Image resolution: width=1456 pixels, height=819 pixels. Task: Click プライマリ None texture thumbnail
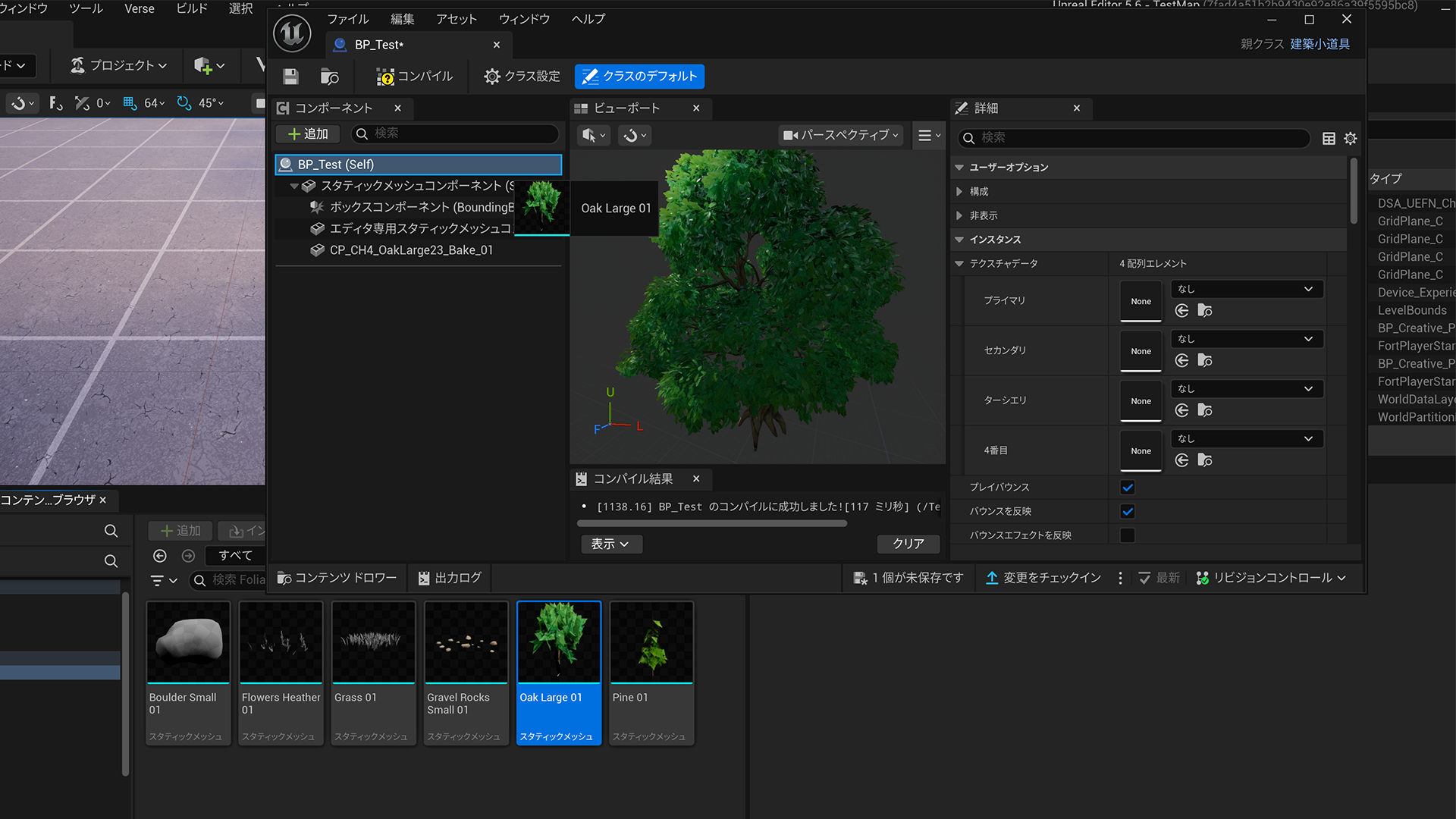pyautogui.click(x=1141, y=301)
